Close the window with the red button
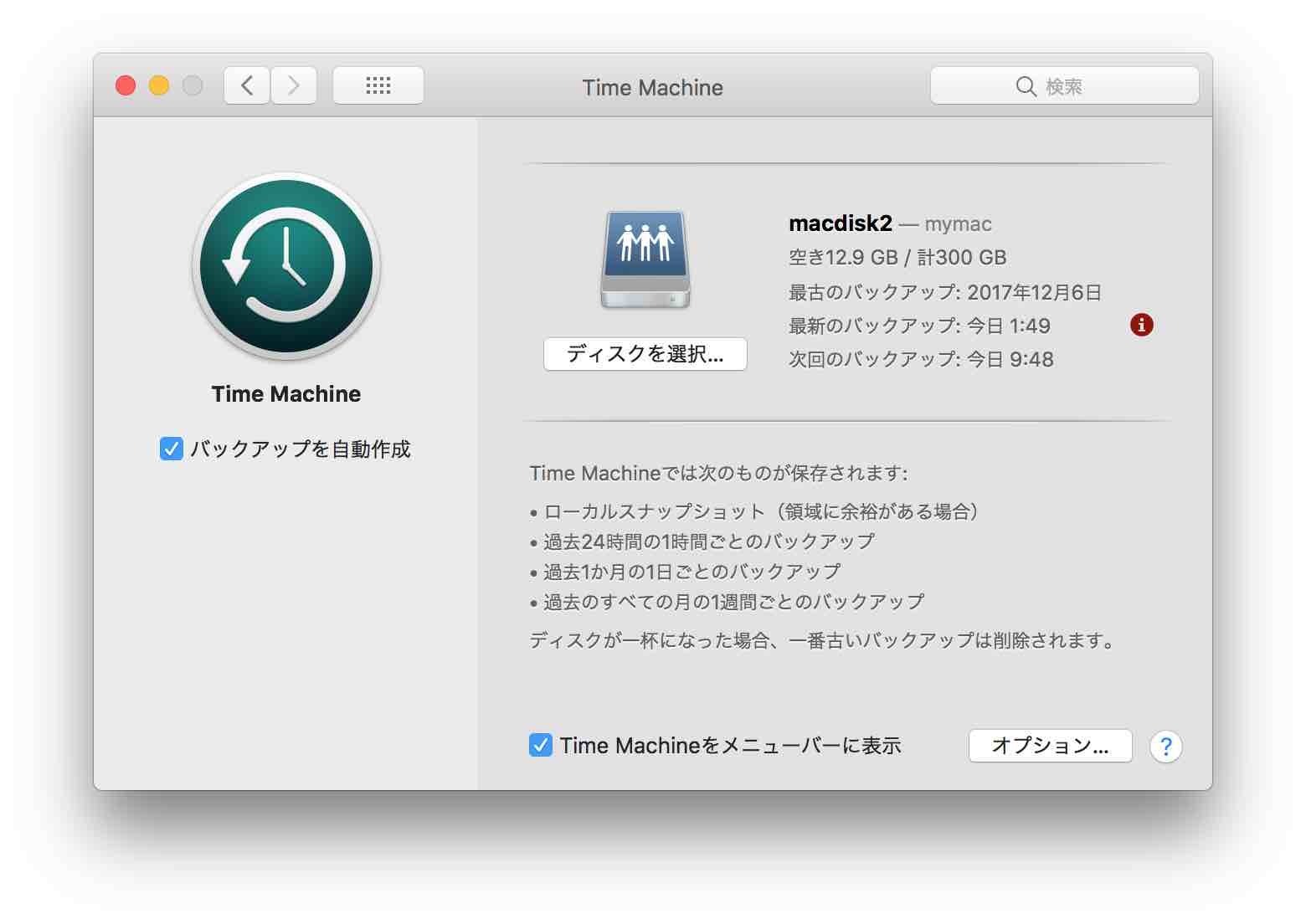This screenshot has height=924, width=1306. click(x=126, y=85)
